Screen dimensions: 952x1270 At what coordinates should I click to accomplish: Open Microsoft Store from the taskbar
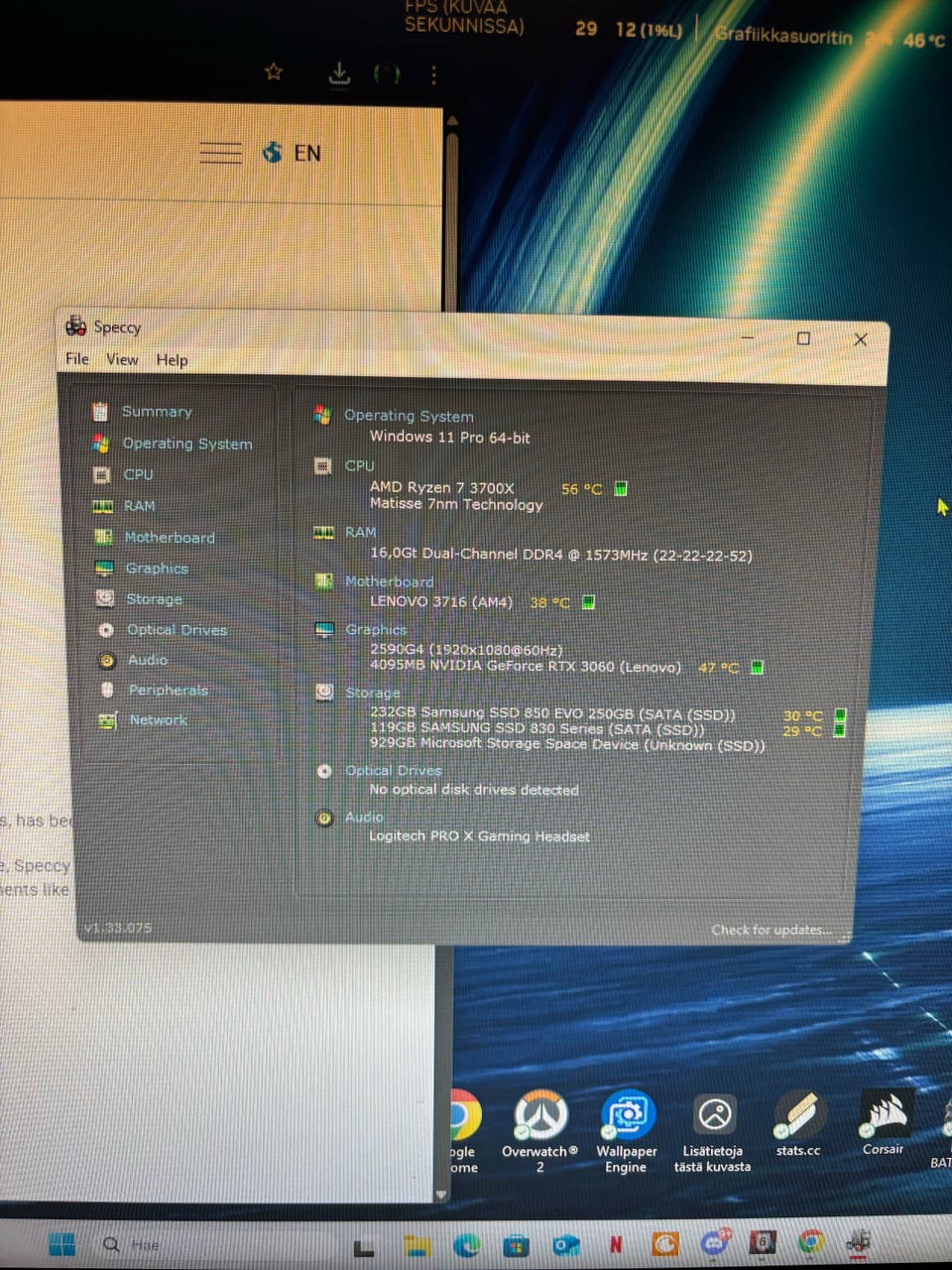coord(516,1244)
